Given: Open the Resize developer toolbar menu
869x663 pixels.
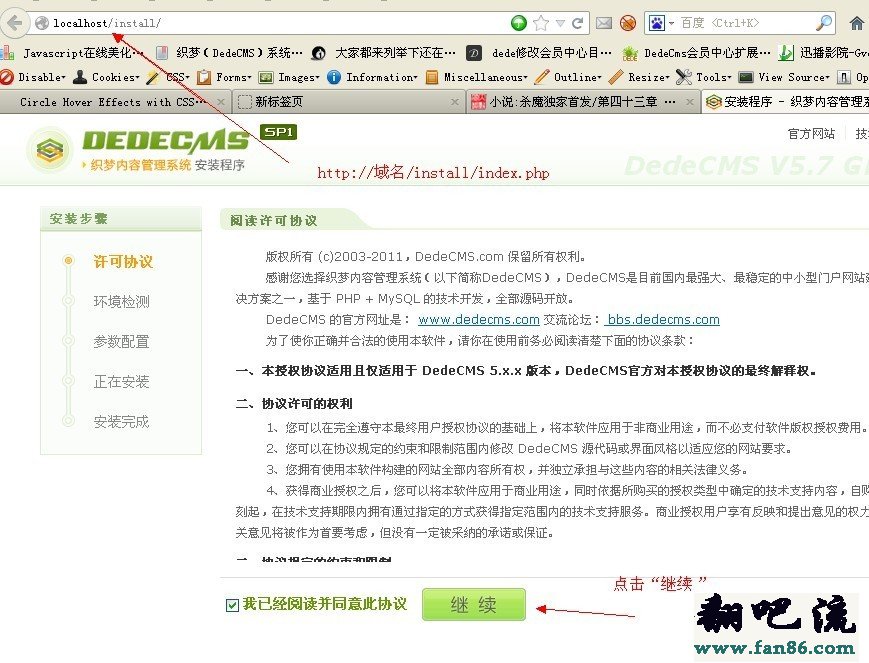Looking at the screenshot, I should pos(639,77).
